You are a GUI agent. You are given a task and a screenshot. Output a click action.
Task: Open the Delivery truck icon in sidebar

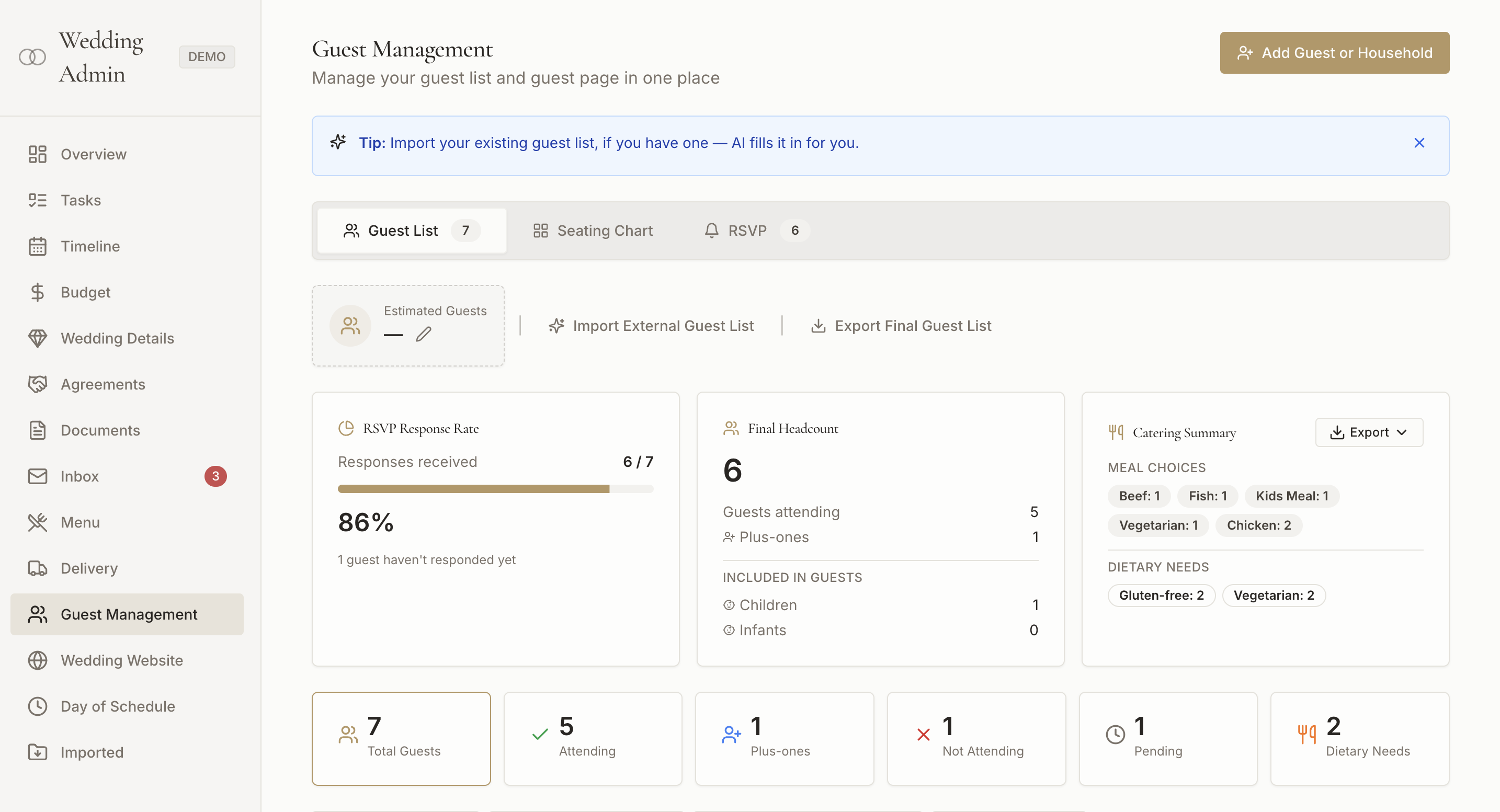pos(38,567)
